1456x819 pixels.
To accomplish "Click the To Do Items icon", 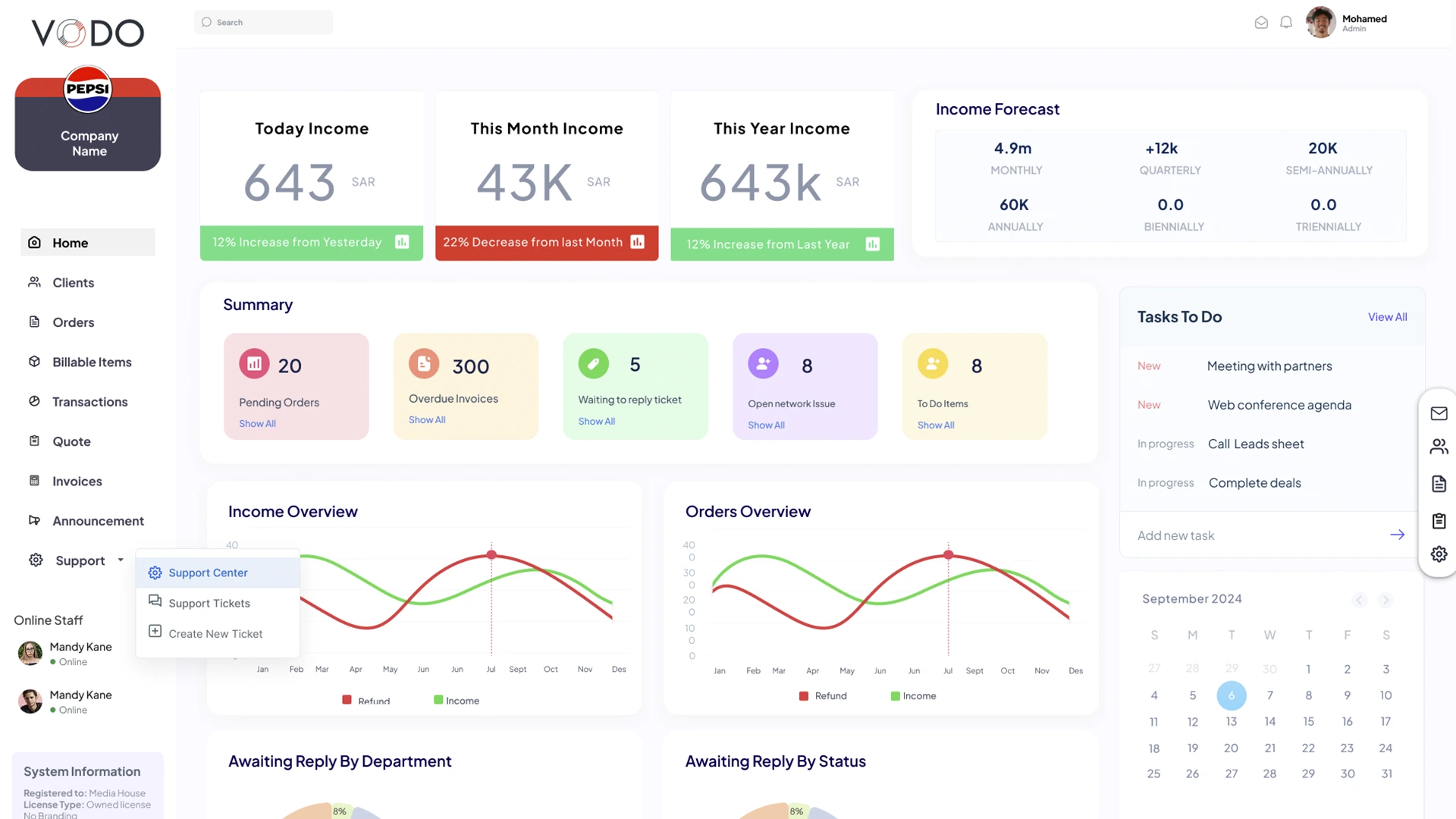I will (933, 364).
